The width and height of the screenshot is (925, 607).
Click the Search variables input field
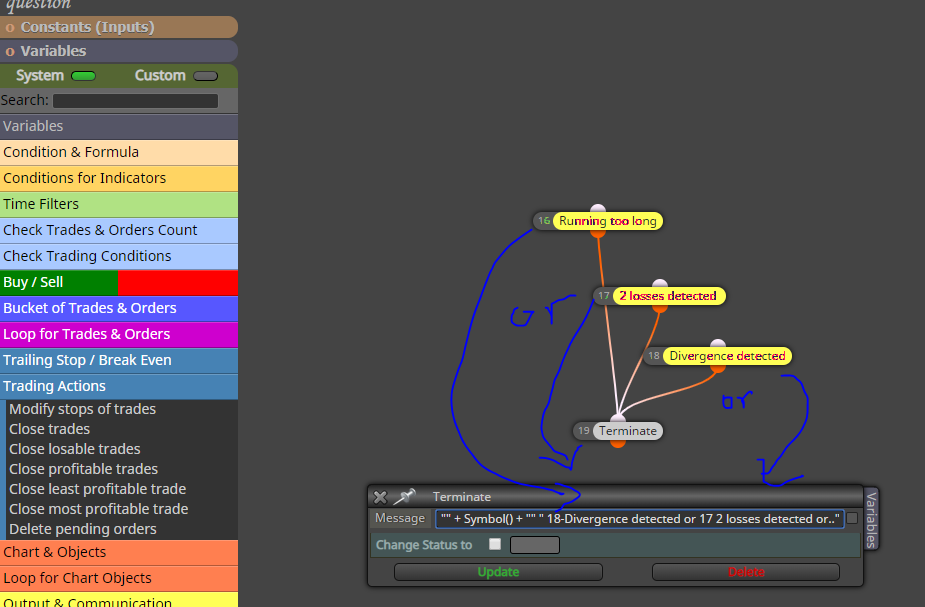click(136, 101)
